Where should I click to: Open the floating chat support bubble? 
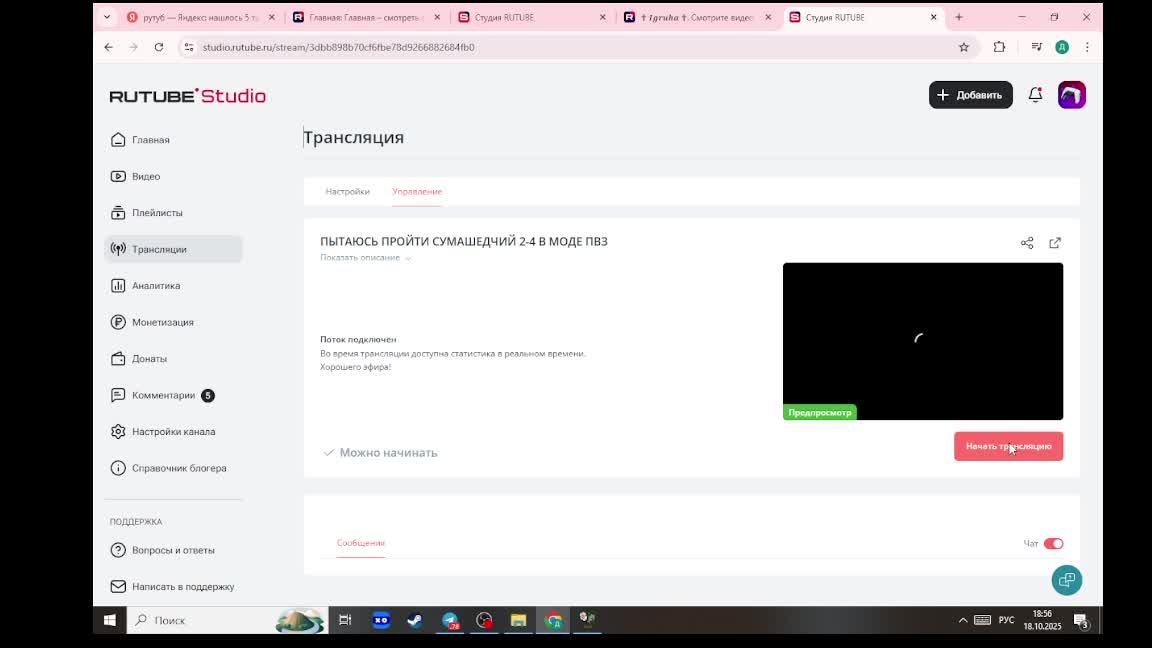[1067, 580]
